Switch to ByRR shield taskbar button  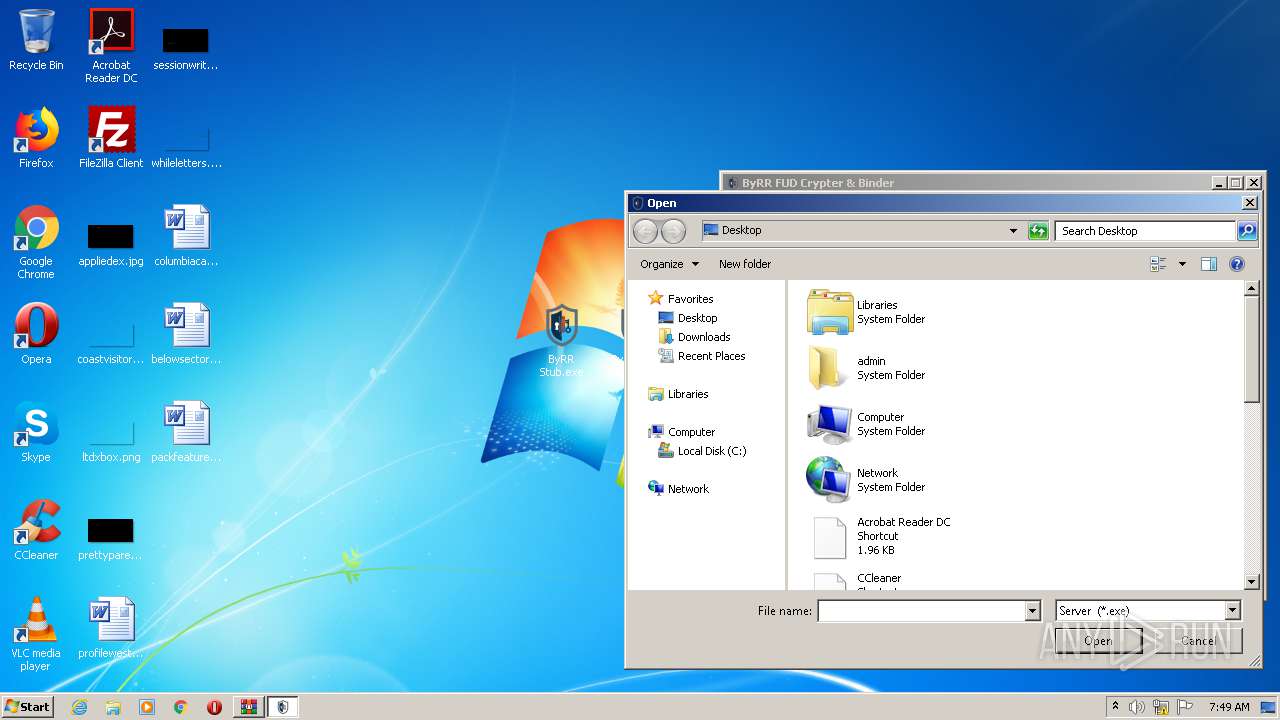point(282,707)
